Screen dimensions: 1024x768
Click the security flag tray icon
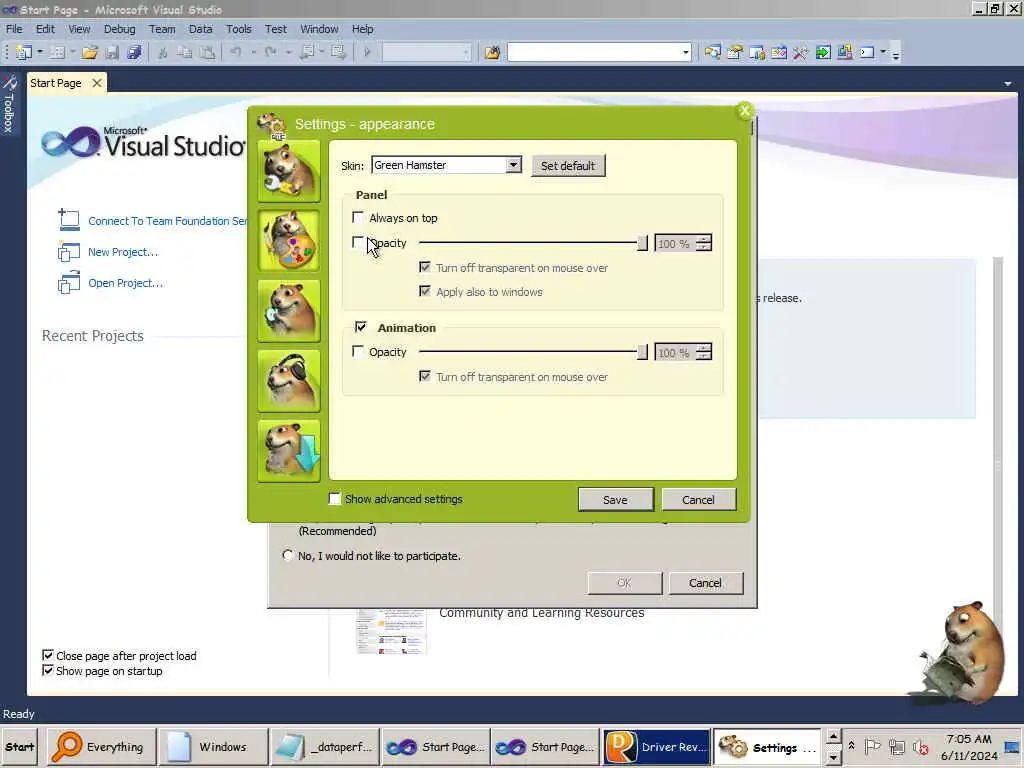tap(872, 746)
